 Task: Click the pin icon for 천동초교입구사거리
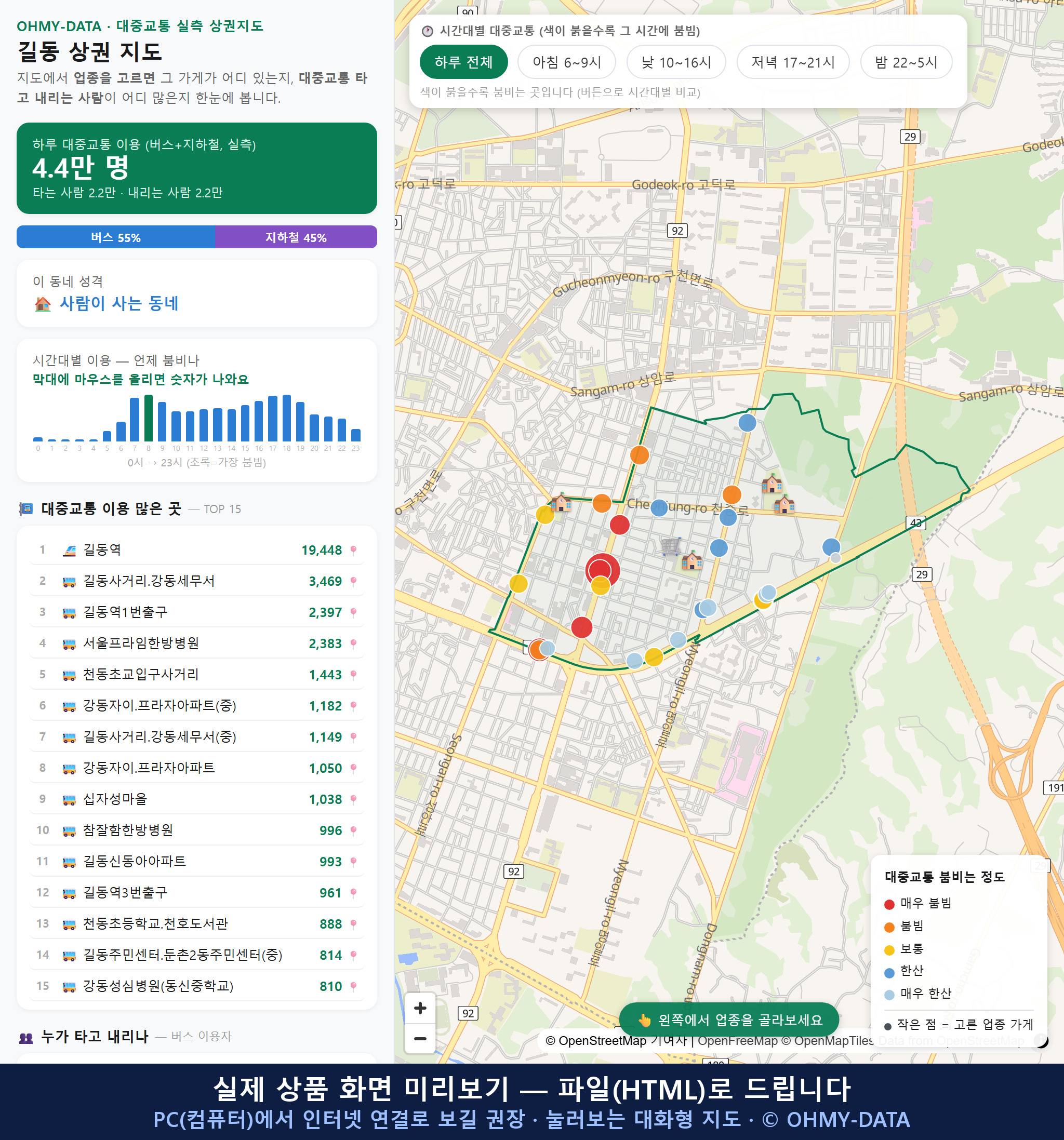(353, 675)
